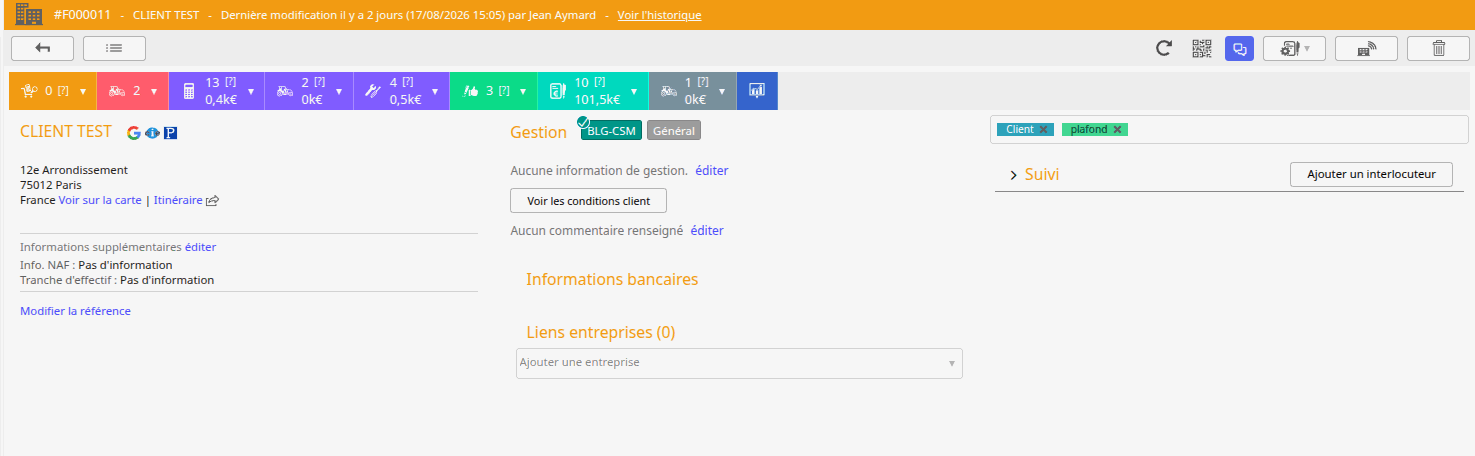Click help mark beside 13 on calculator tab
The height and width of the screenshot is (456, 1475).
[x=231, y=82]
